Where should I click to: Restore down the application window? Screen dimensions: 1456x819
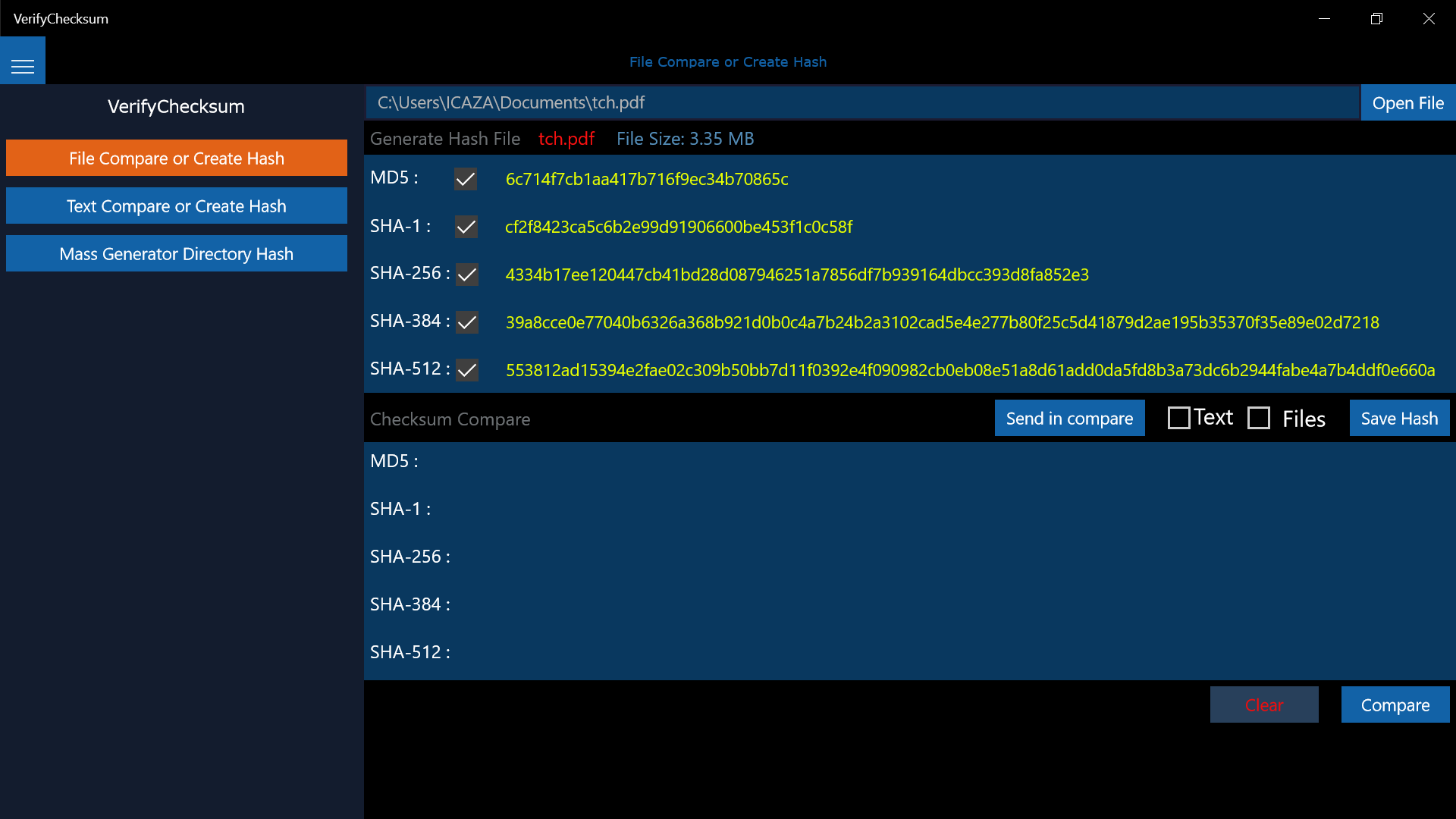[x=1376, y=19]
